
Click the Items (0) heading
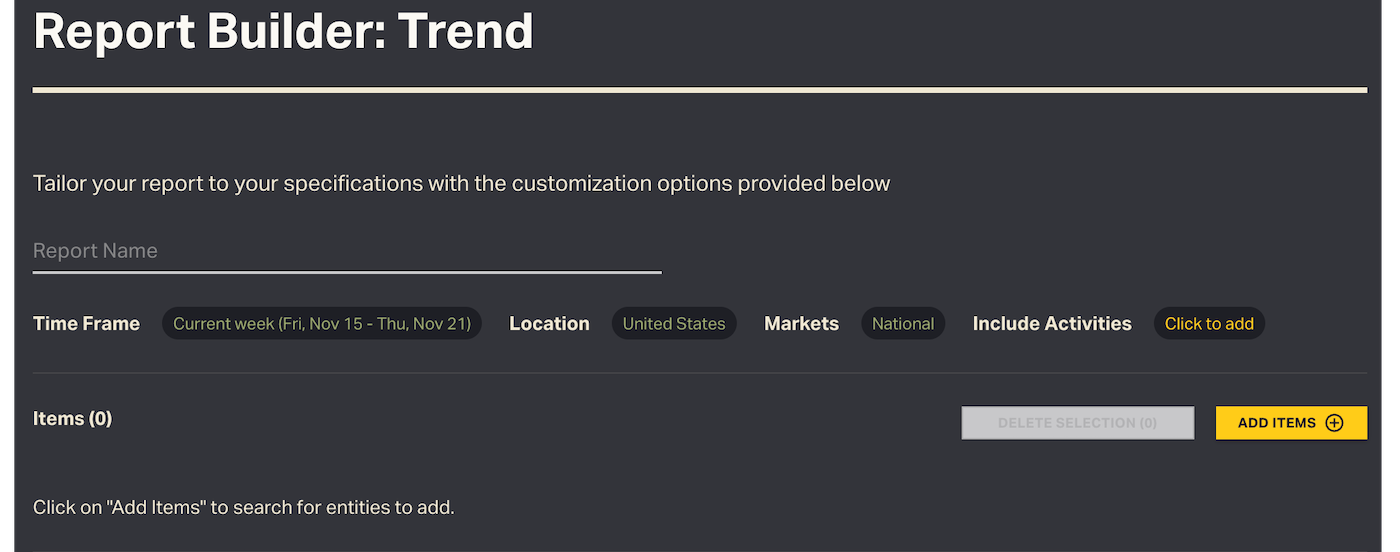pyautogui.click(x=72, y=419)
